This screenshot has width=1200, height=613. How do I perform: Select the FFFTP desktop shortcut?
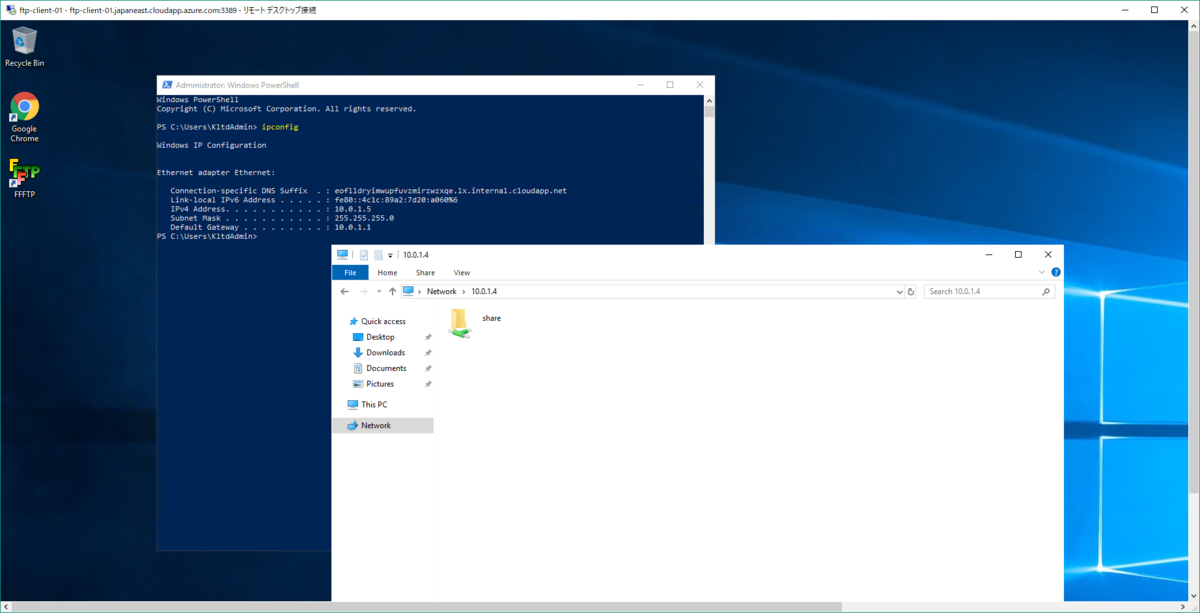click(24, 178)
